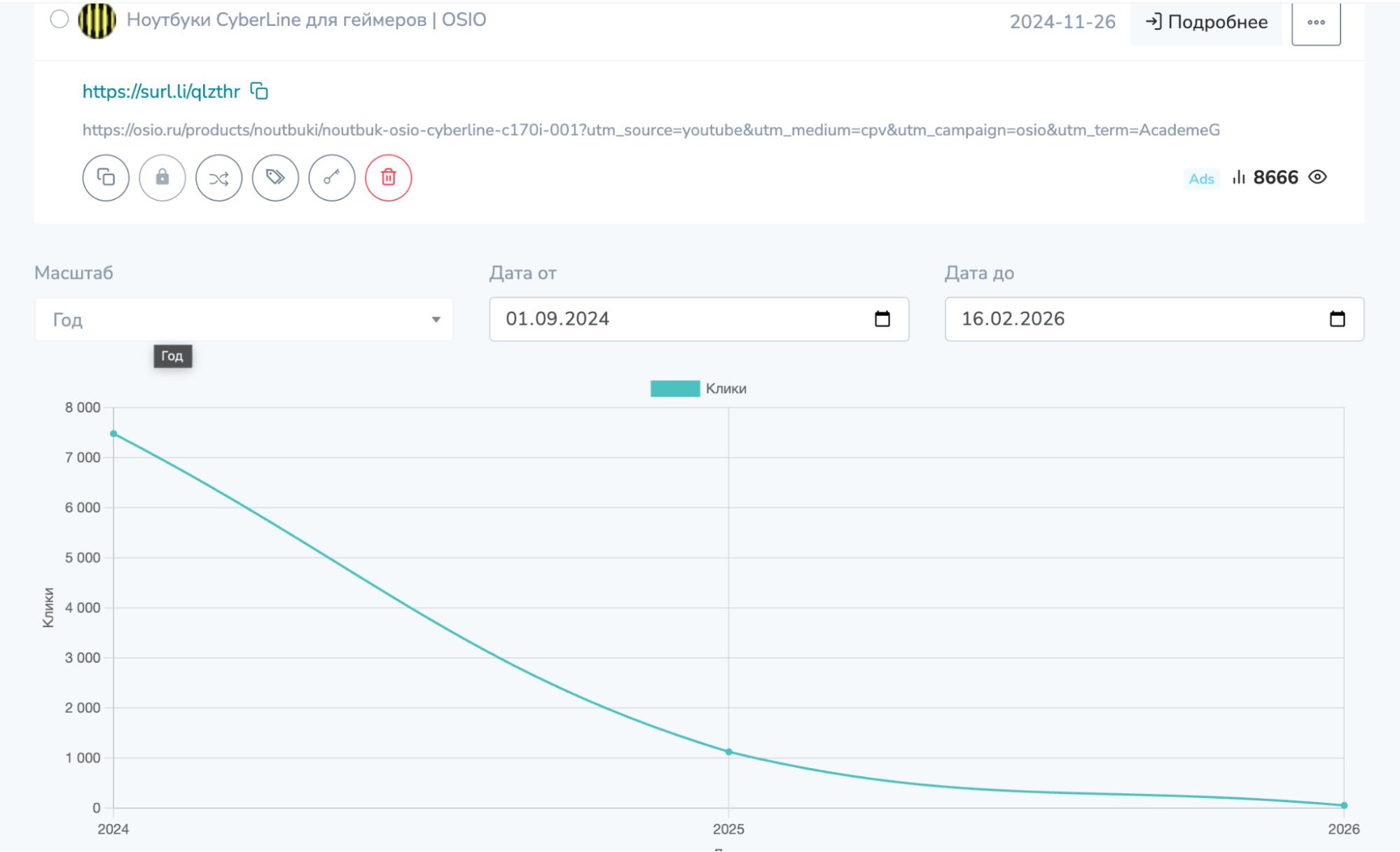Click the bar chart statistics icon
The height and width of the screenshot is (852, 1400).
click(1239, 177)
